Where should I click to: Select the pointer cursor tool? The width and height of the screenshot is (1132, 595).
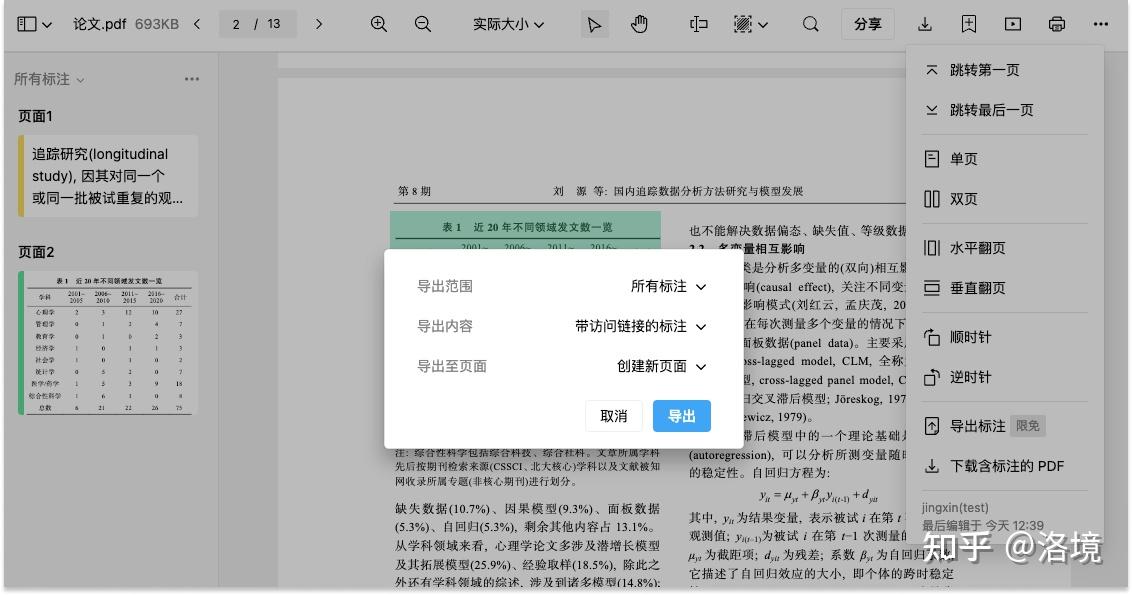click(x=594, y=24)
